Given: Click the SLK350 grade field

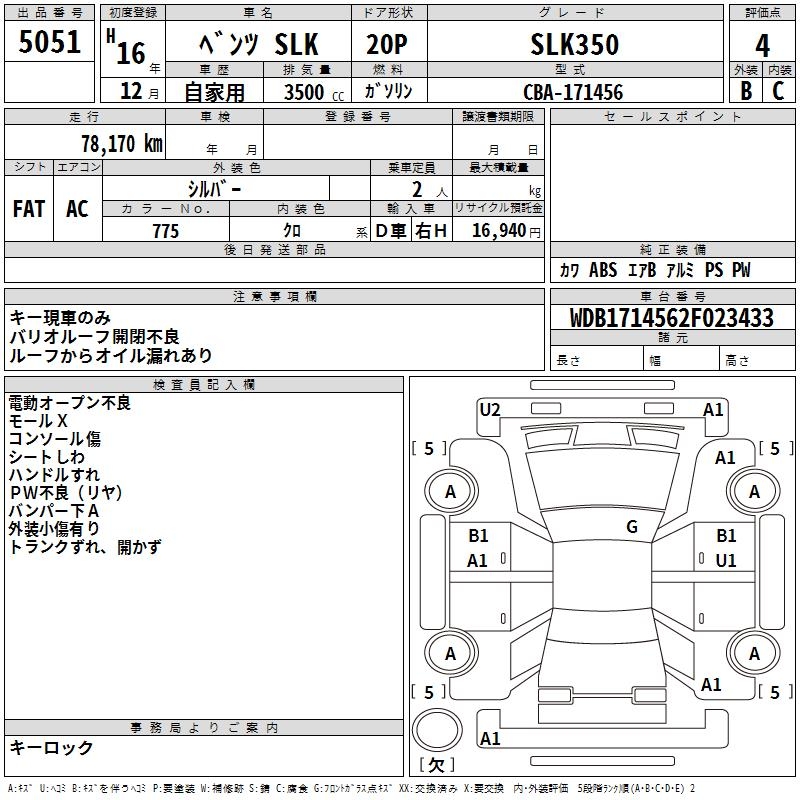Looking at the screenshot, I should tap(574, 45).
